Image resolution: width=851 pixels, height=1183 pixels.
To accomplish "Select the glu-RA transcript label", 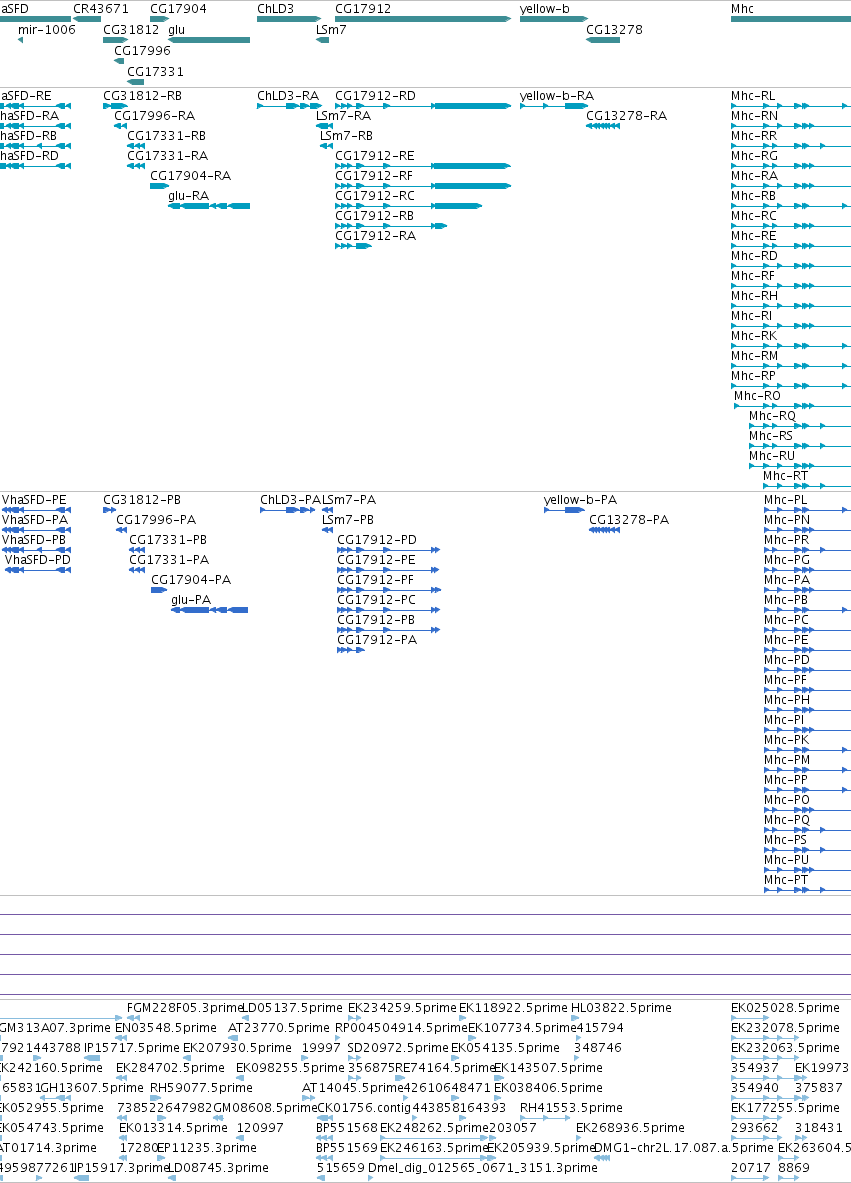I will tap(189, 196).
